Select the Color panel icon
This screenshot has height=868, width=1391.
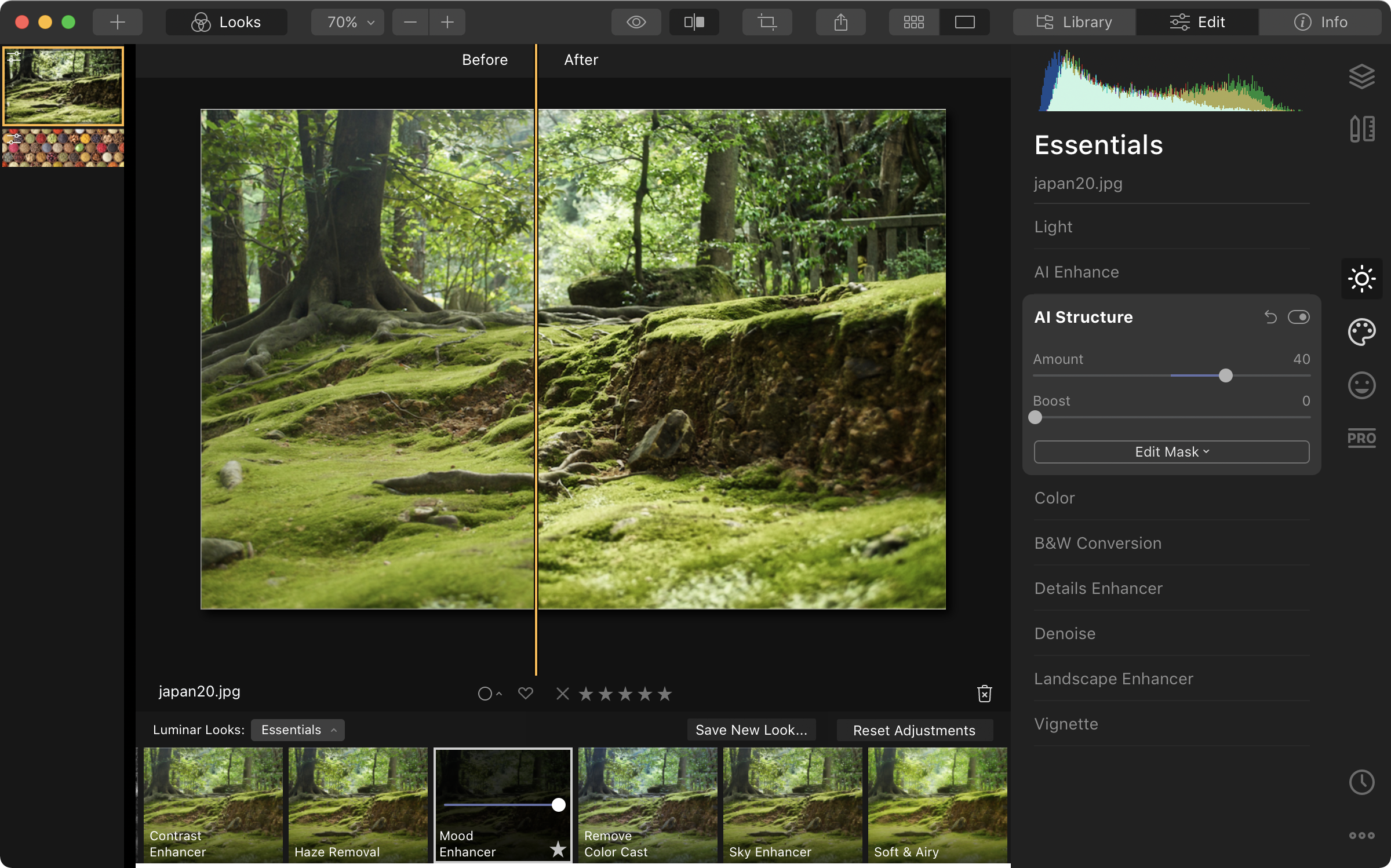click(1362, 331)
